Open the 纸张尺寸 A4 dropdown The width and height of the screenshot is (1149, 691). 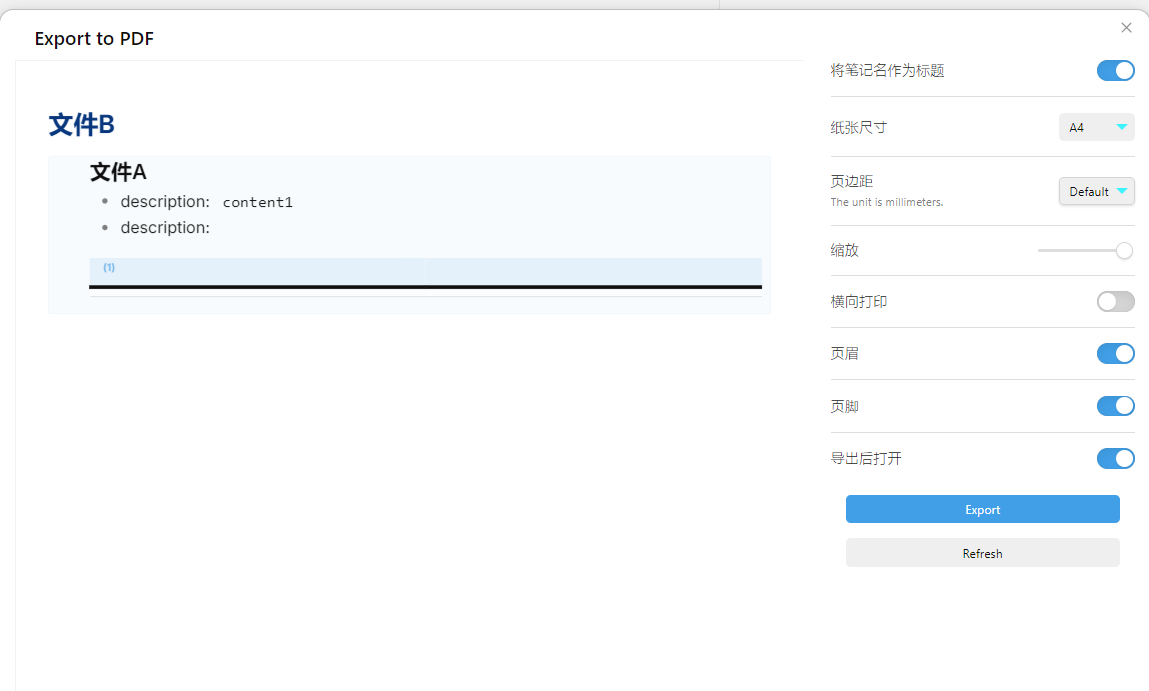coord(1096,127)
